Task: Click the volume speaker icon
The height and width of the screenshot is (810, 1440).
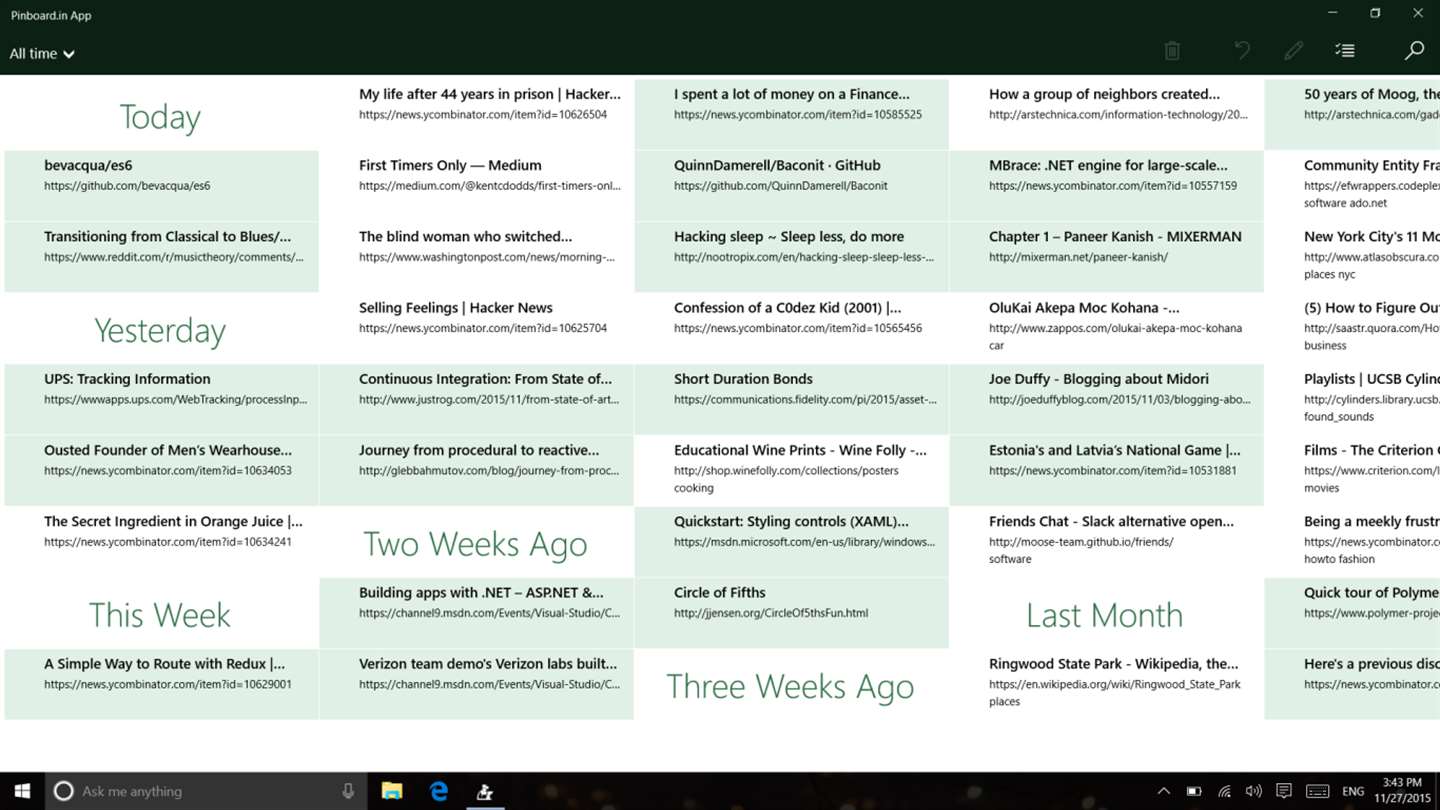Action: click(x=1254, y=791)
